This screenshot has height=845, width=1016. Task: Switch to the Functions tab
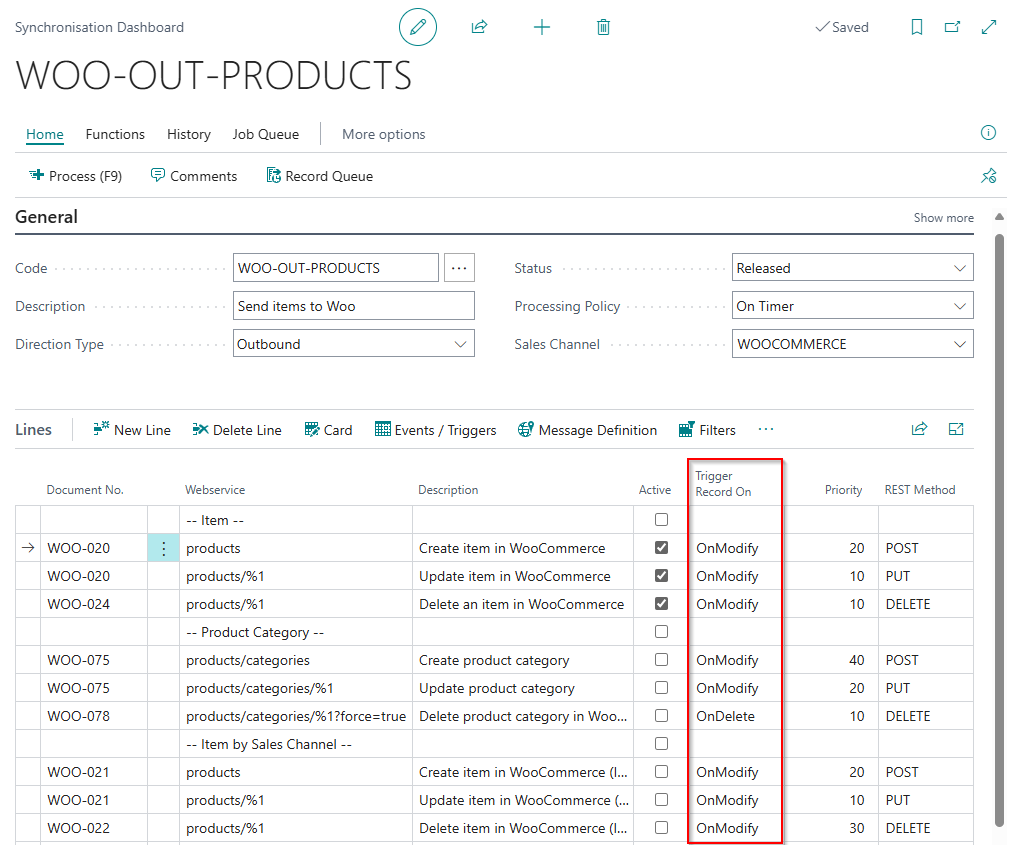pyautogui.click(x=115, y=134)
